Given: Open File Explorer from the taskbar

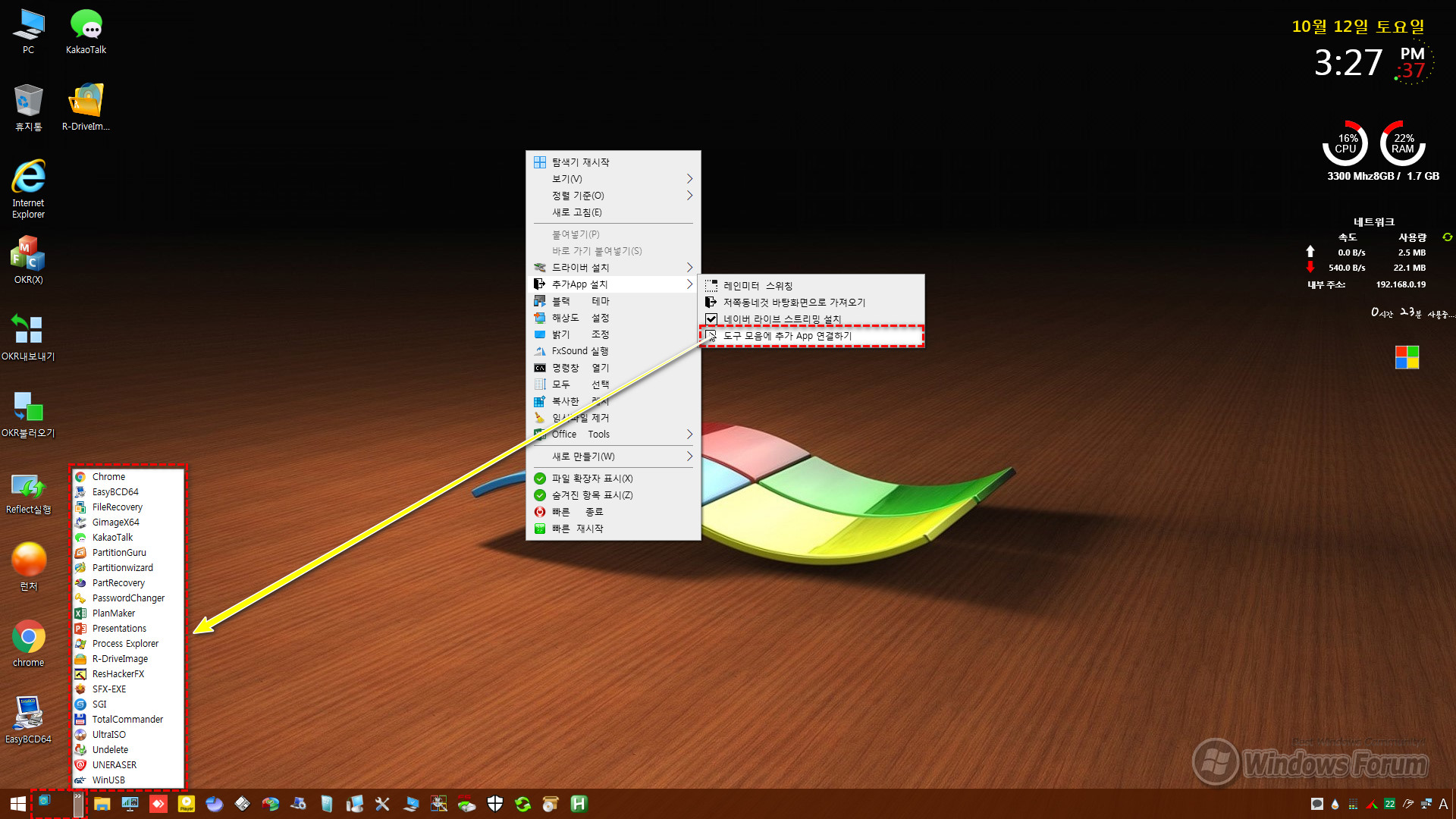Looking at the screenshot, I should (x=102, y=804).
